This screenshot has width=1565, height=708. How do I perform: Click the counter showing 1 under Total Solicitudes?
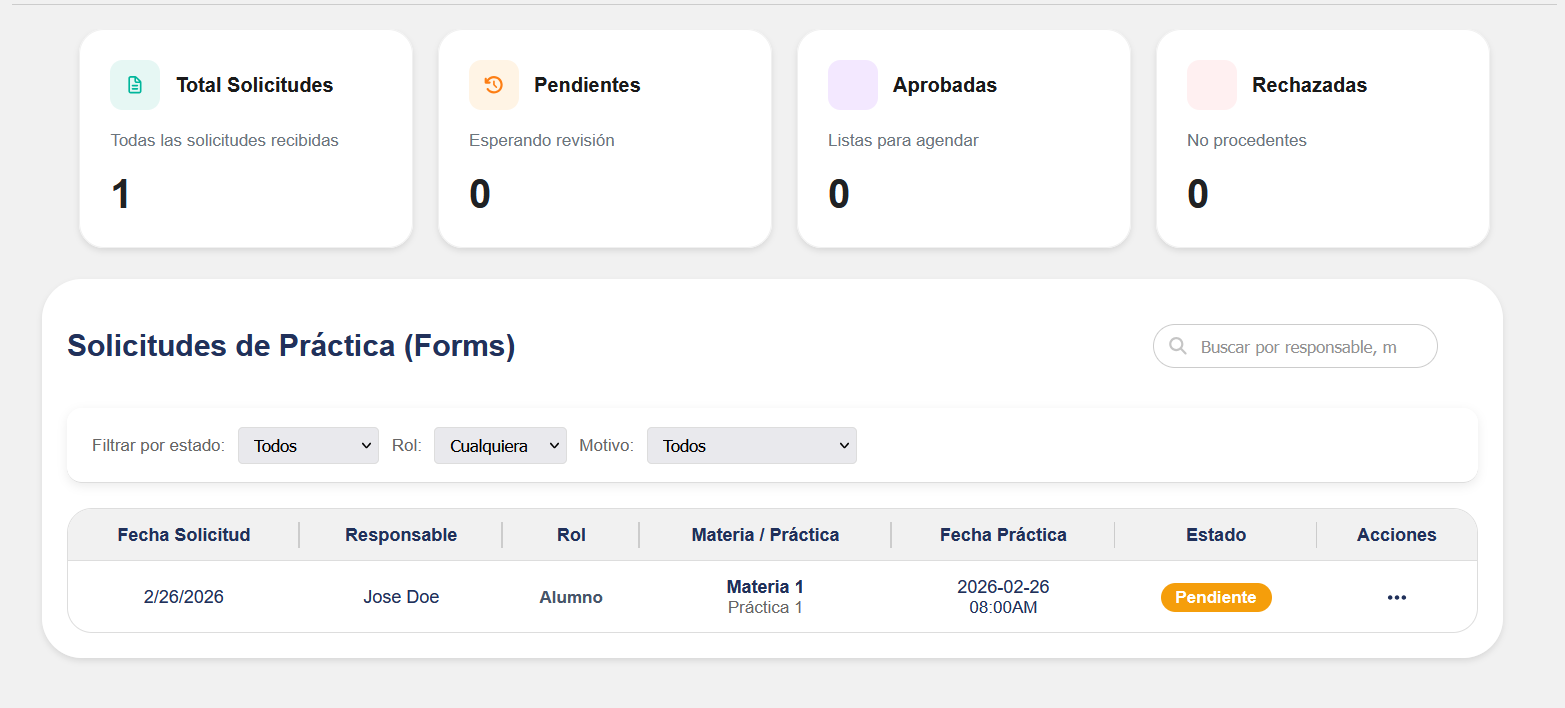click(x=120, y=194)
